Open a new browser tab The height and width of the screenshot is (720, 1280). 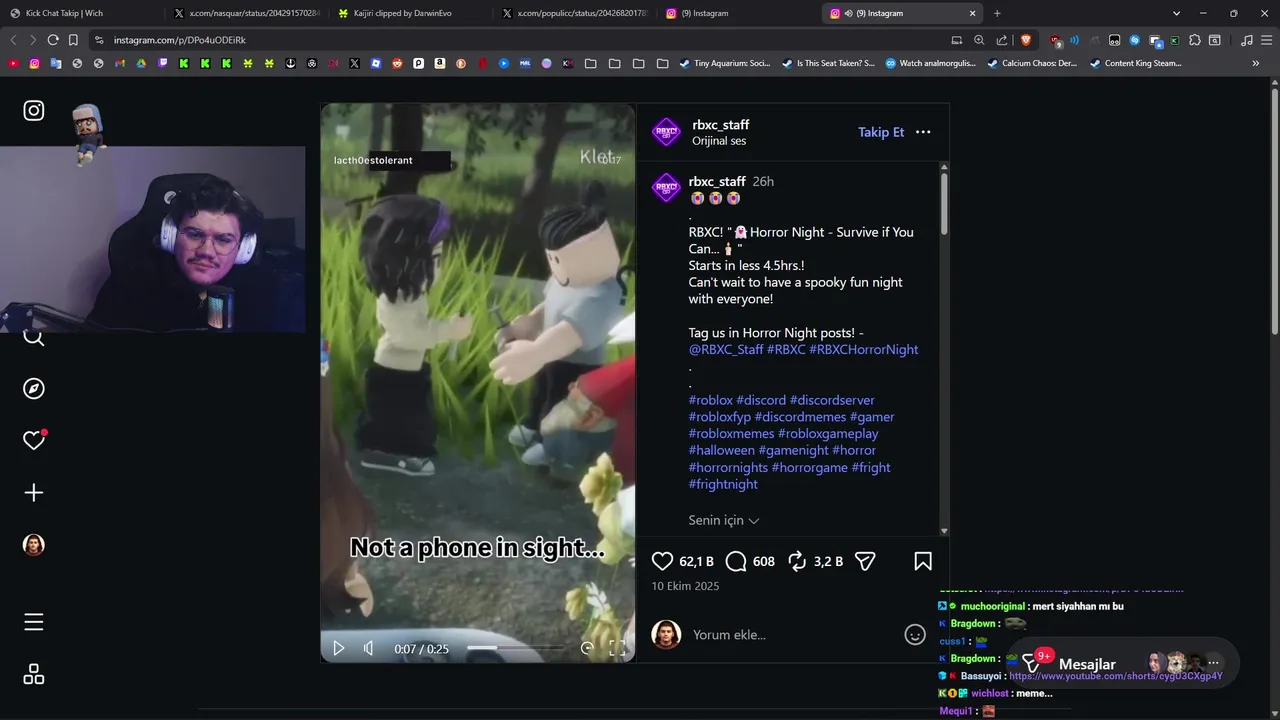point(997,13)
